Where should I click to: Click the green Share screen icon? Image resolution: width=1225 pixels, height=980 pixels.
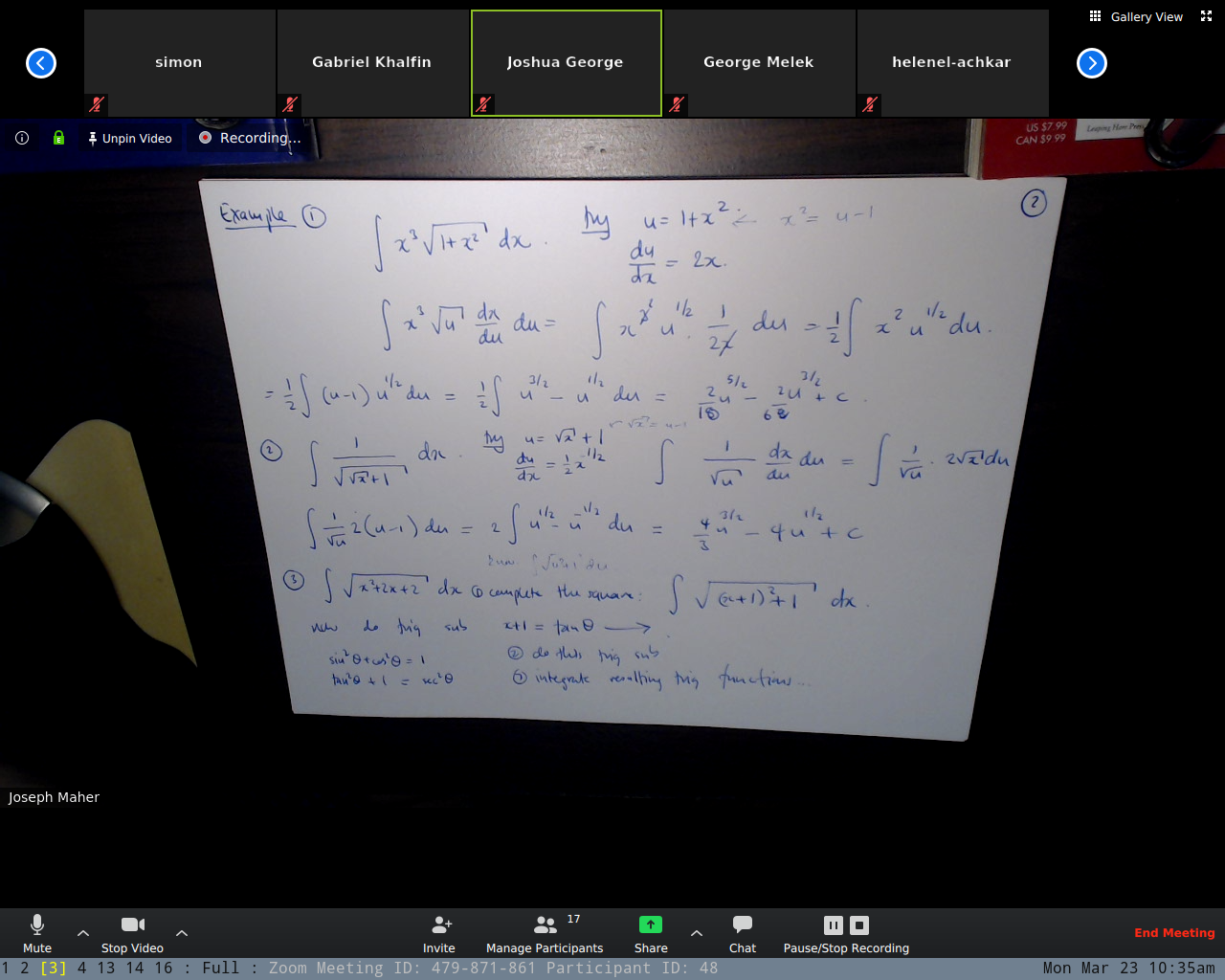click(x=650, y=924)
